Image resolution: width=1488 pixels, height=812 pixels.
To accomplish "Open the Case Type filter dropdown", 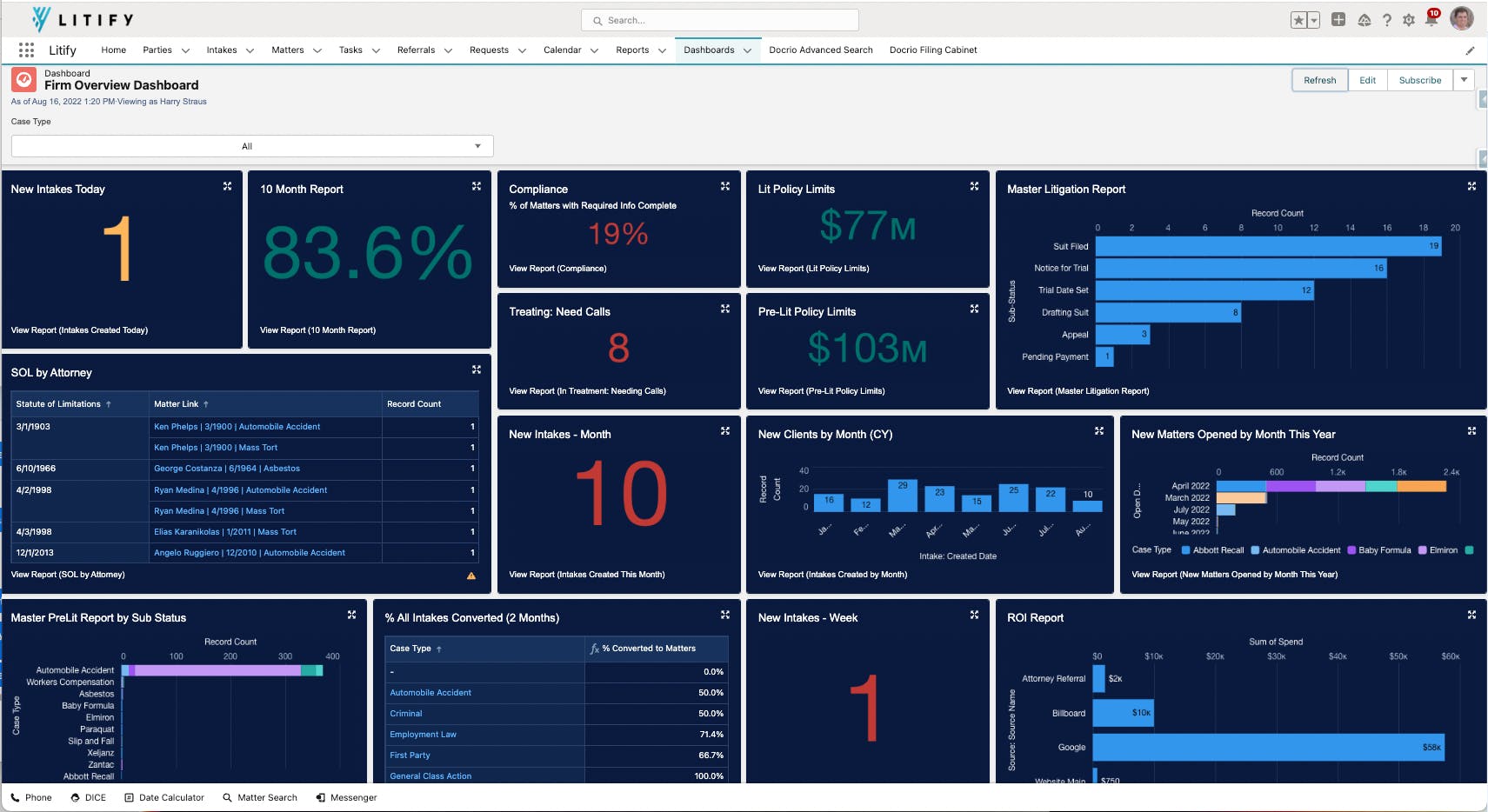I will [252, 146].
